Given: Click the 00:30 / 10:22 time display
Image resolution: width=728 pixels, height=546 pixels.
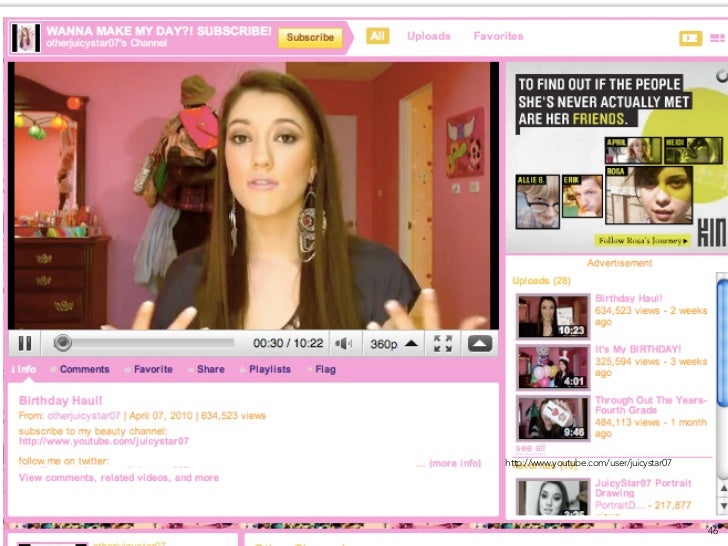Looking at the screenshot, I should 288,343.
